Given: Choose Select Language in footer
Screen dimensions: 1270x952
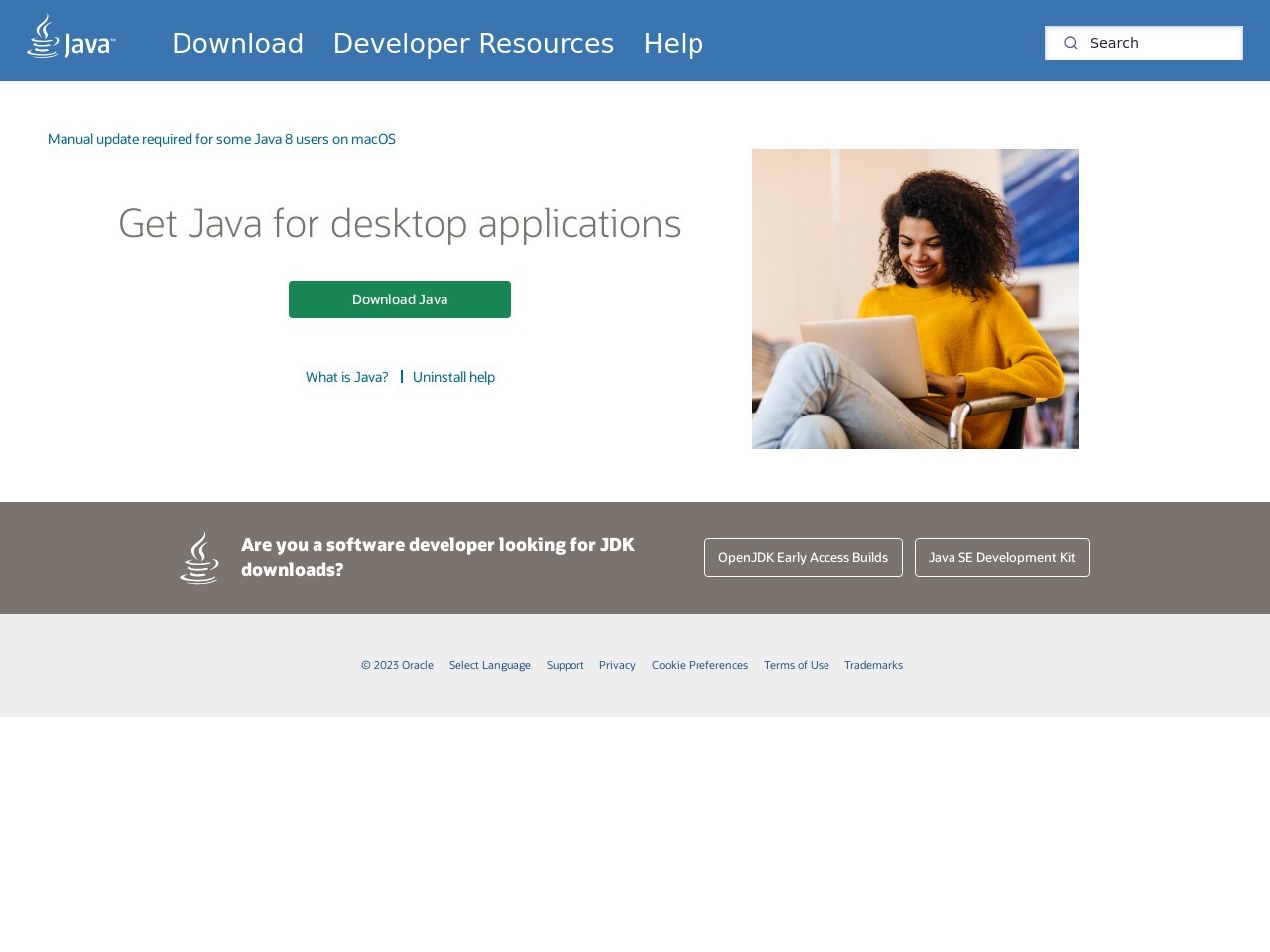Looking at the screenshot, I should coord(489,665).
